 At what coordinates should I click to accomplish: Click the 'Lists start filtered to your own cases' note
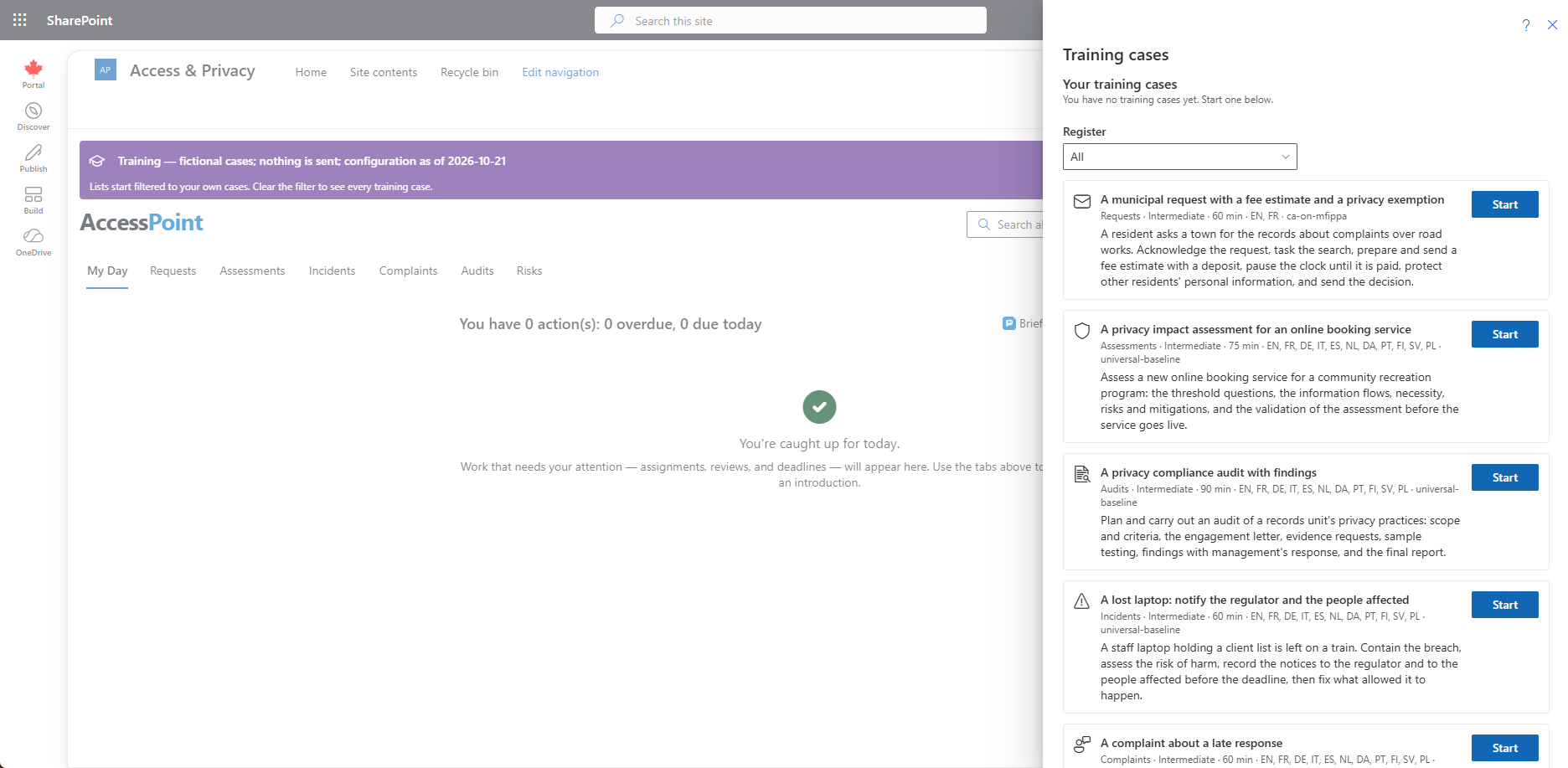point(261,187)
